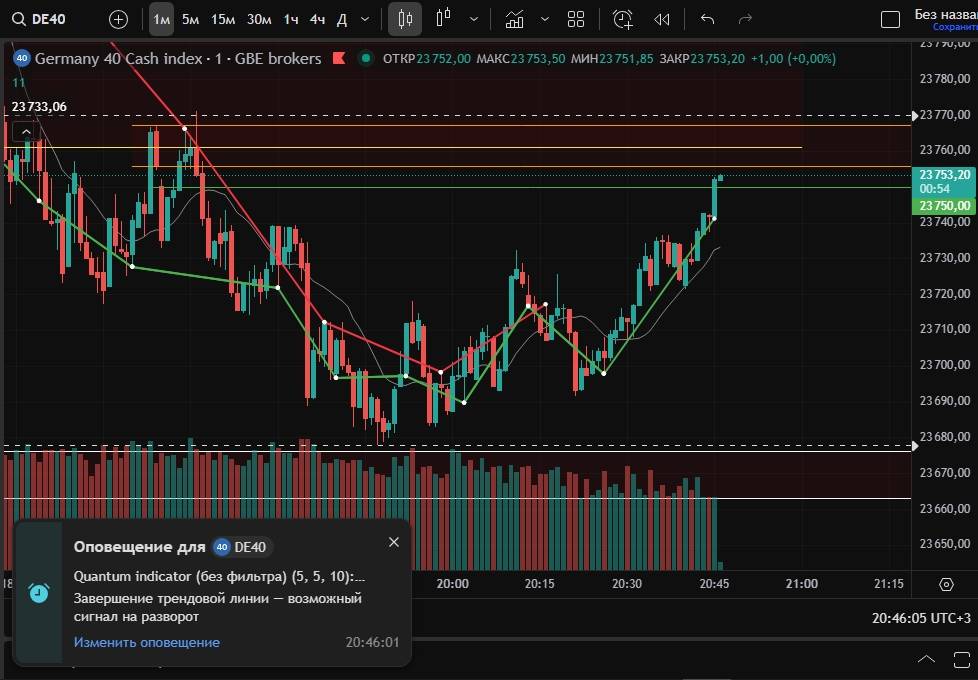Click the red flag next to symbol title
Image resolution: width=978 pixels, height=680 pixels.
pos(340,59)
